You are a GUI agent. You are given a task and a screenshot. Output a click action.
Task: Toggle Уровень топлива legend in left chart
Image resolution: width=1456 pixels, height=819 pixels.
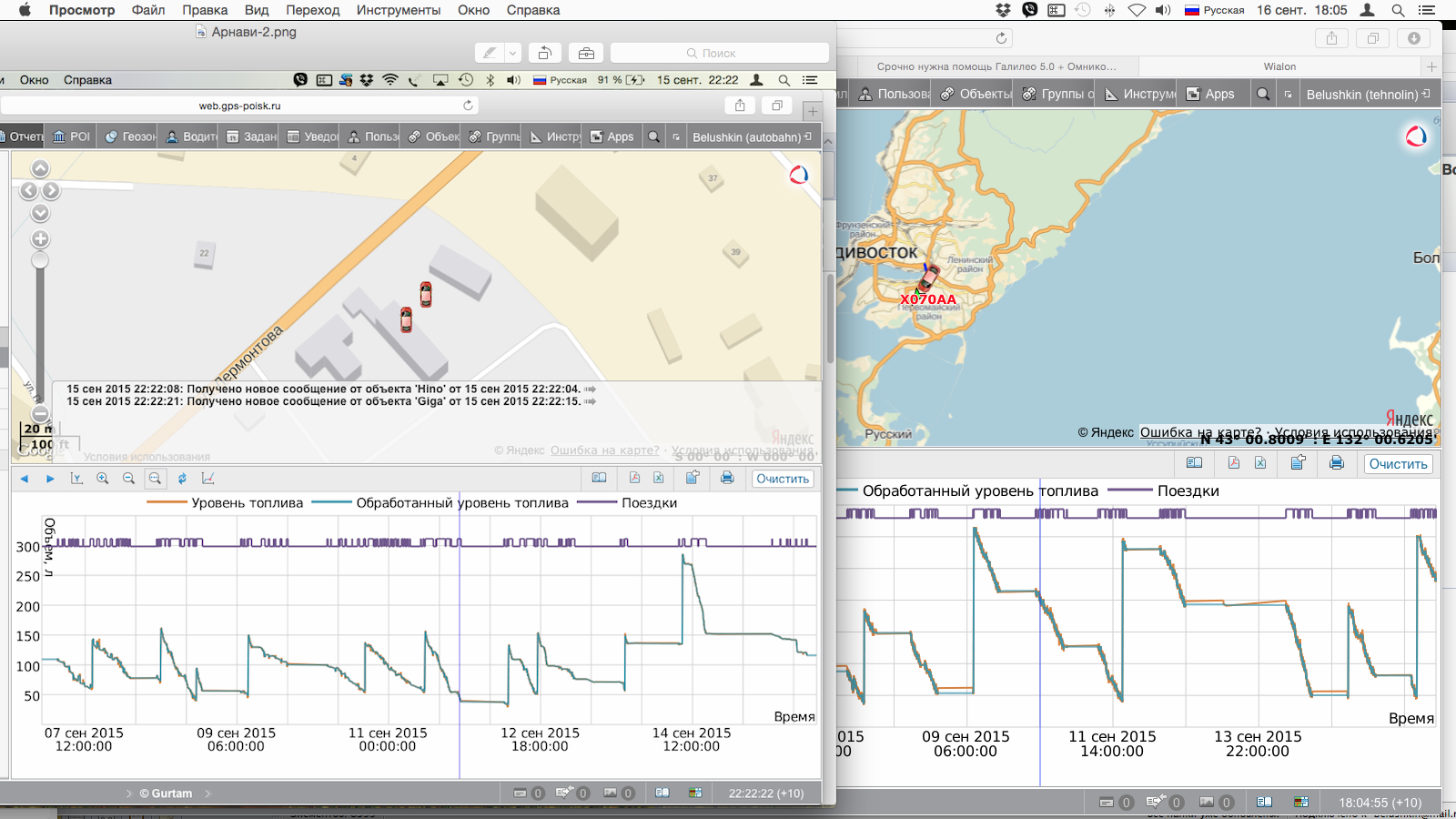tap(246, 502)
